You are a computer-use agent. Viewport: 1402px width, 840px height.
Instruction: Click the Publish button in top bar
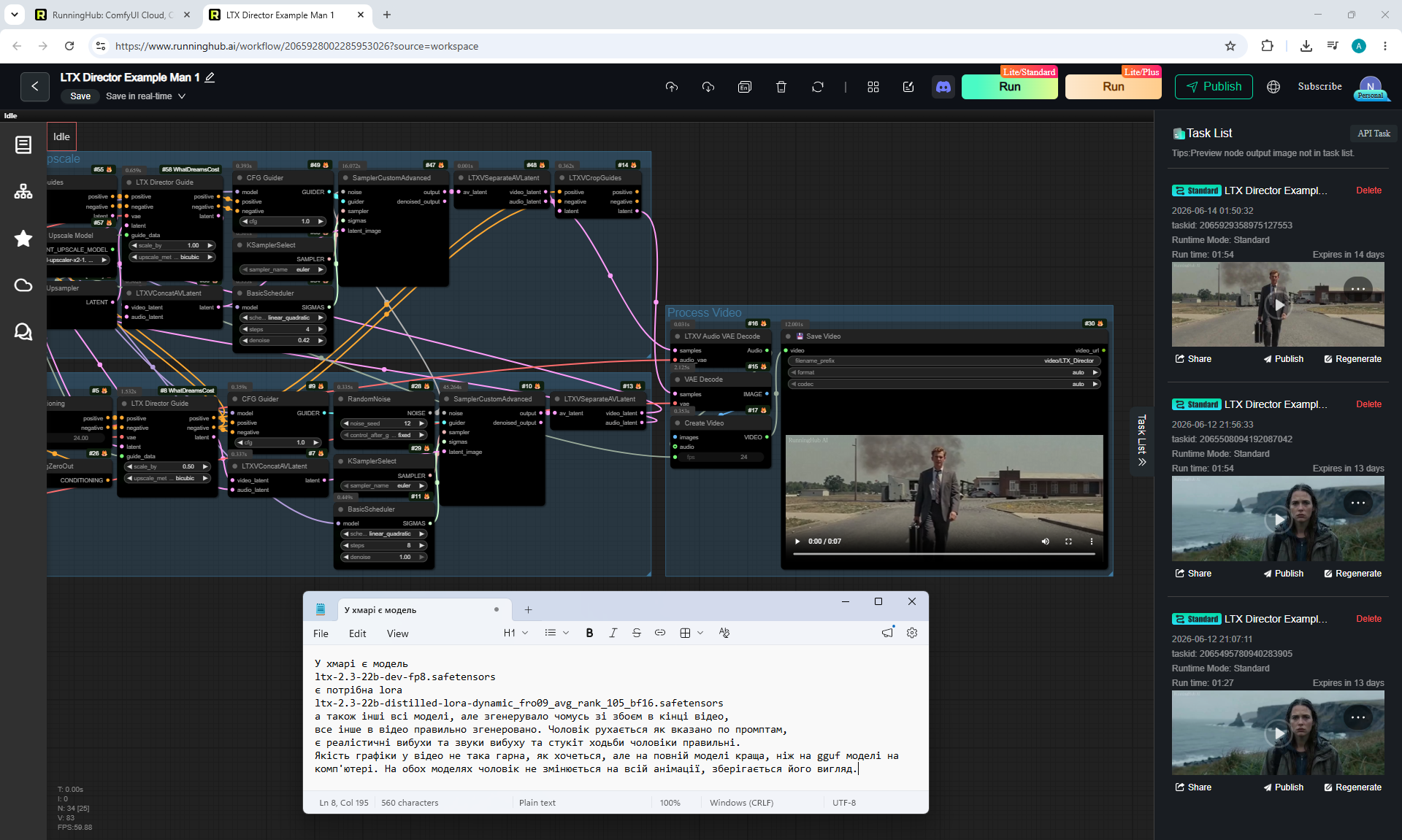[1214, 87]
